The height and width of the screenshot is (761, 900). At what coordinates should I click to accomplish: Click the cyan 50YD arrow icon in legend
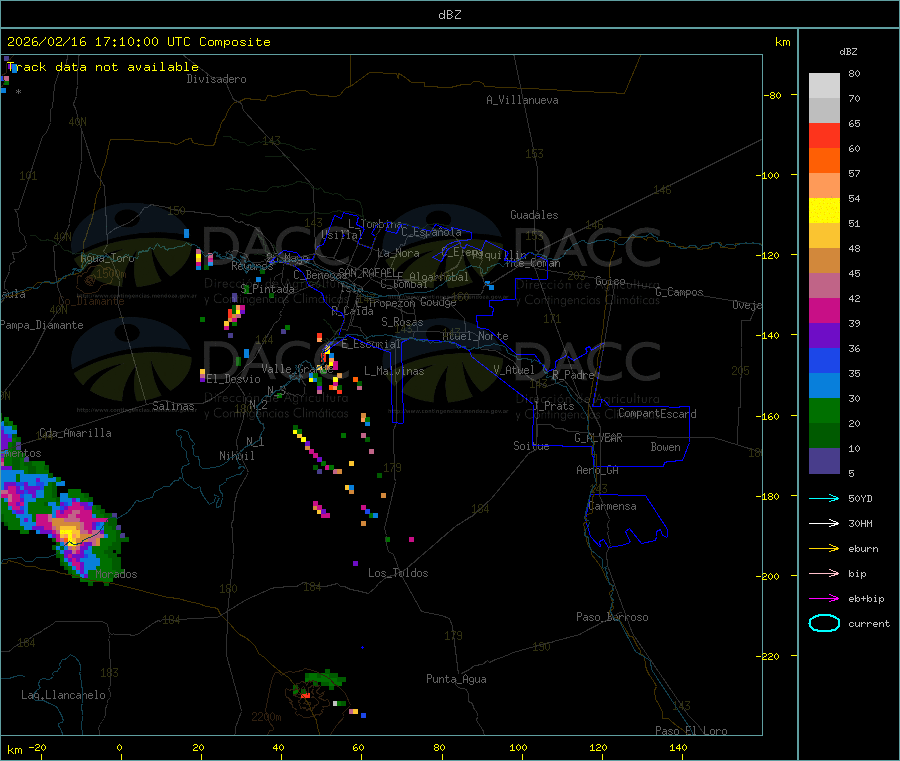pos(824,498)
